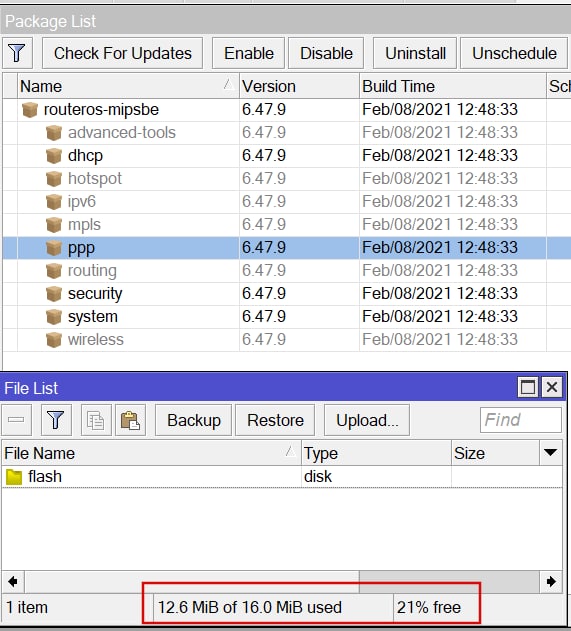This screenshot has height=631, width=571.
Task: Click the build time of the system row
Action: click(439, 316)
